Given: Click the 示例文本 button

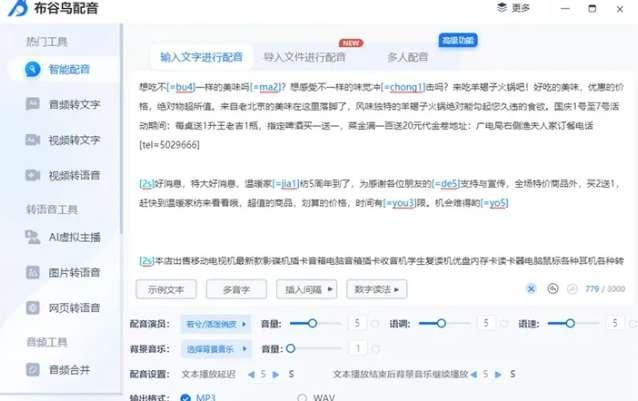Looking at the screenshot, I should point(166,289).
